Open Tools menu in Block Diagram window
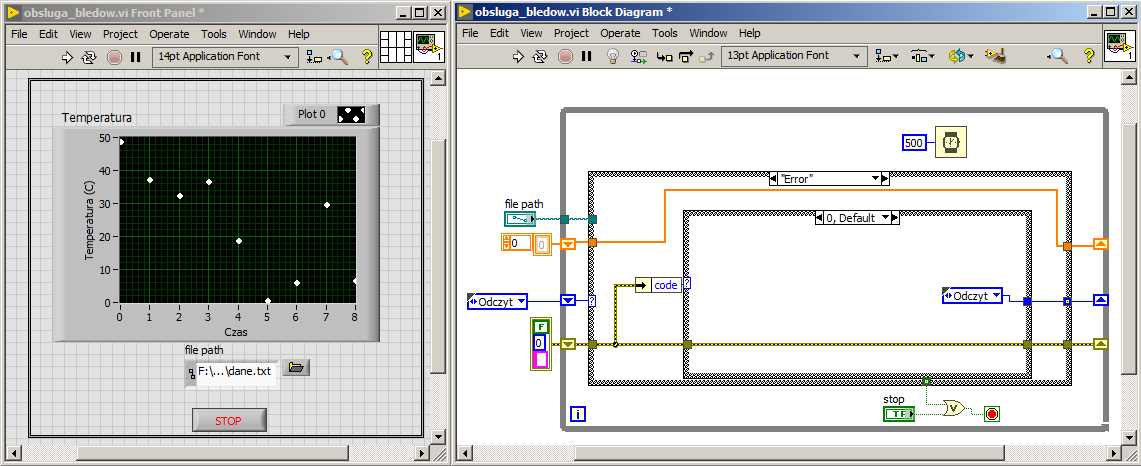 (x=665, y=33)
